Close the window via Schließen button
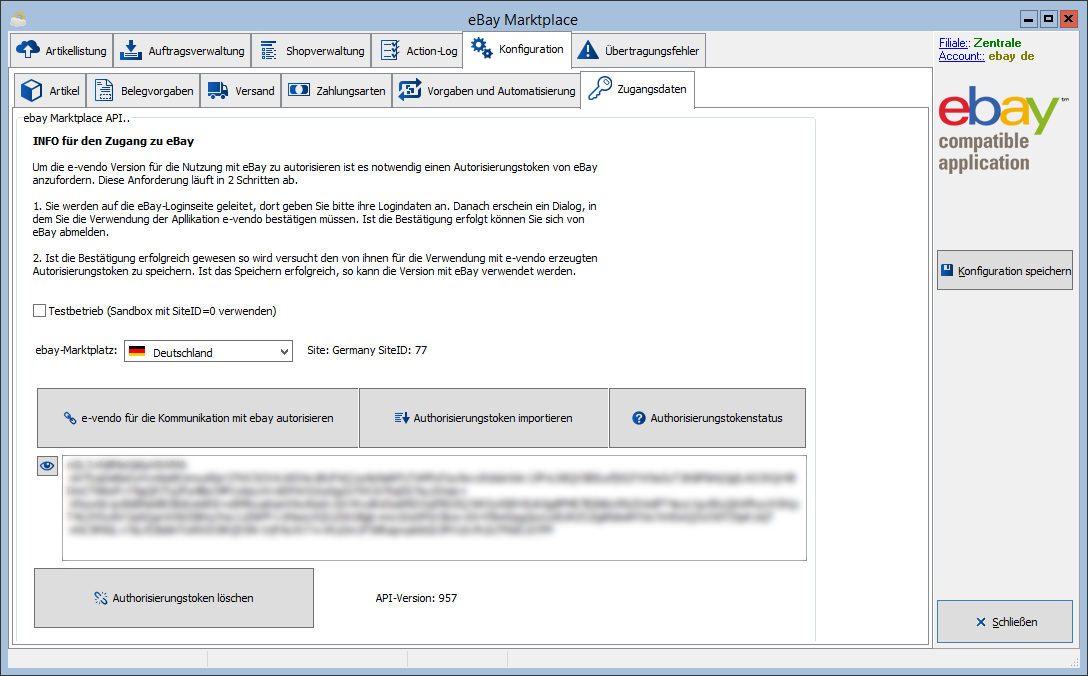 [x=1005, y=622]
